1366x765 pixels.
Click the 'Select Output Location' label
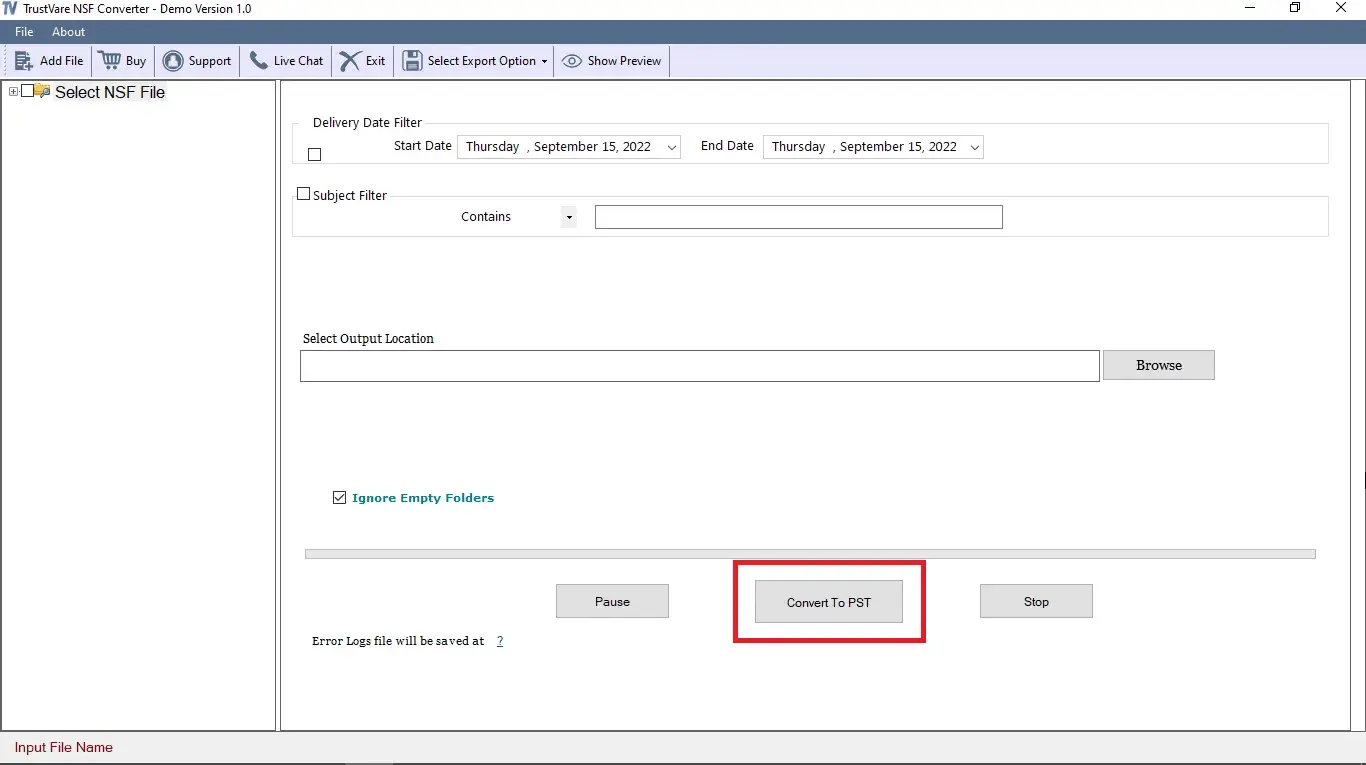(368, 338)
